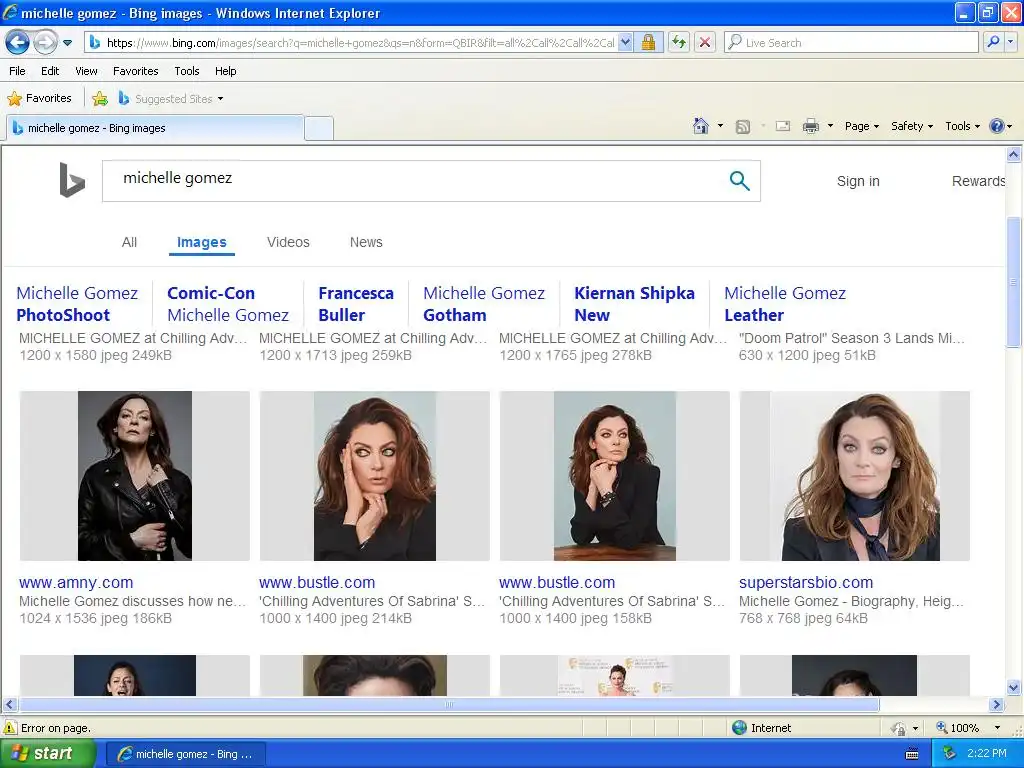Switch to the News search tab
The width and height of the screenshot is (1024, 768).
(x=366, y=242)
